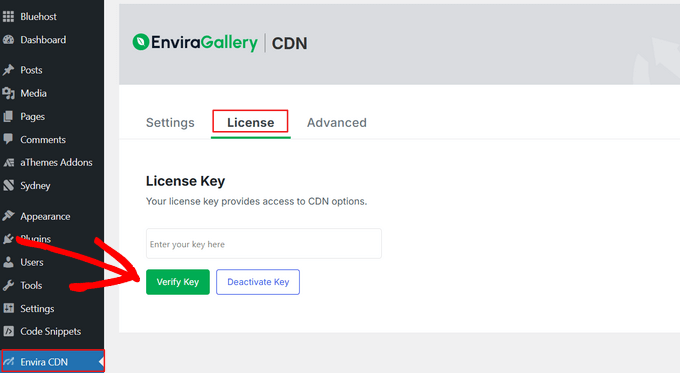Viewport: 680px width, 373px height.
Task: Switch to the Envira CDN Settings tab
Action: [x=170, y=123]
